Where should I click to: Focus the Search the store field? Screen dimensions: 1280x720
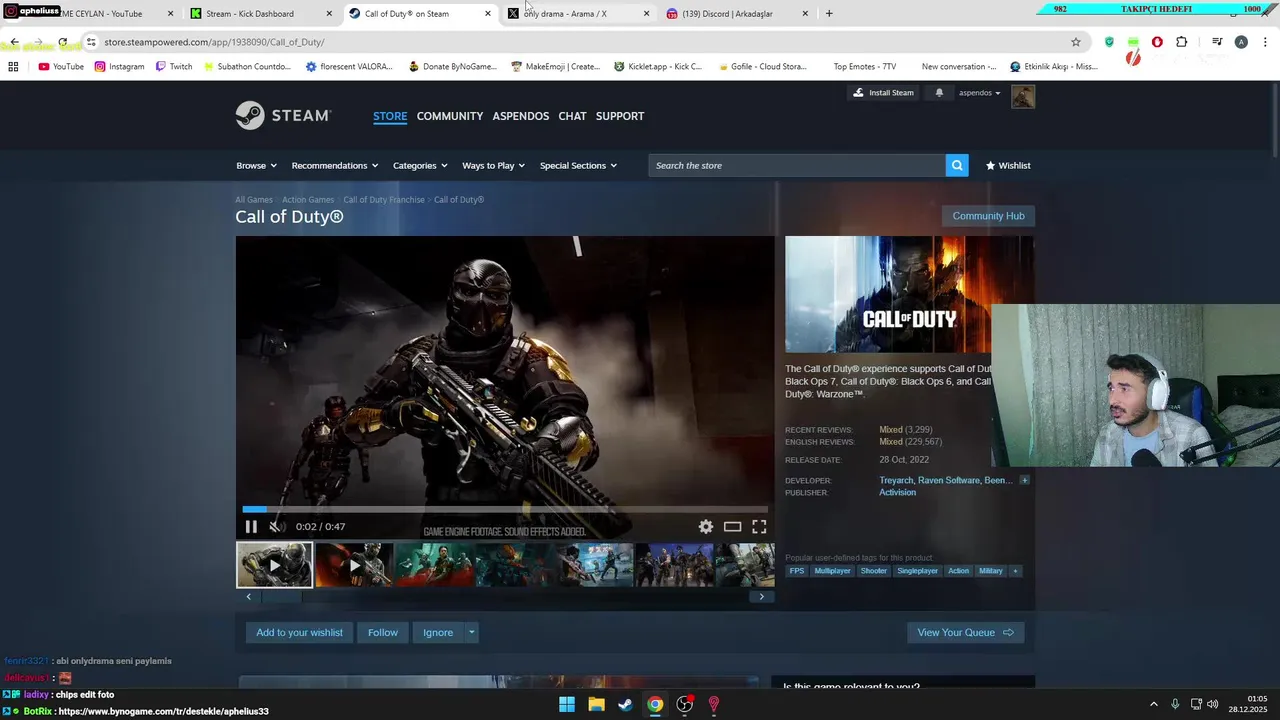797,165
